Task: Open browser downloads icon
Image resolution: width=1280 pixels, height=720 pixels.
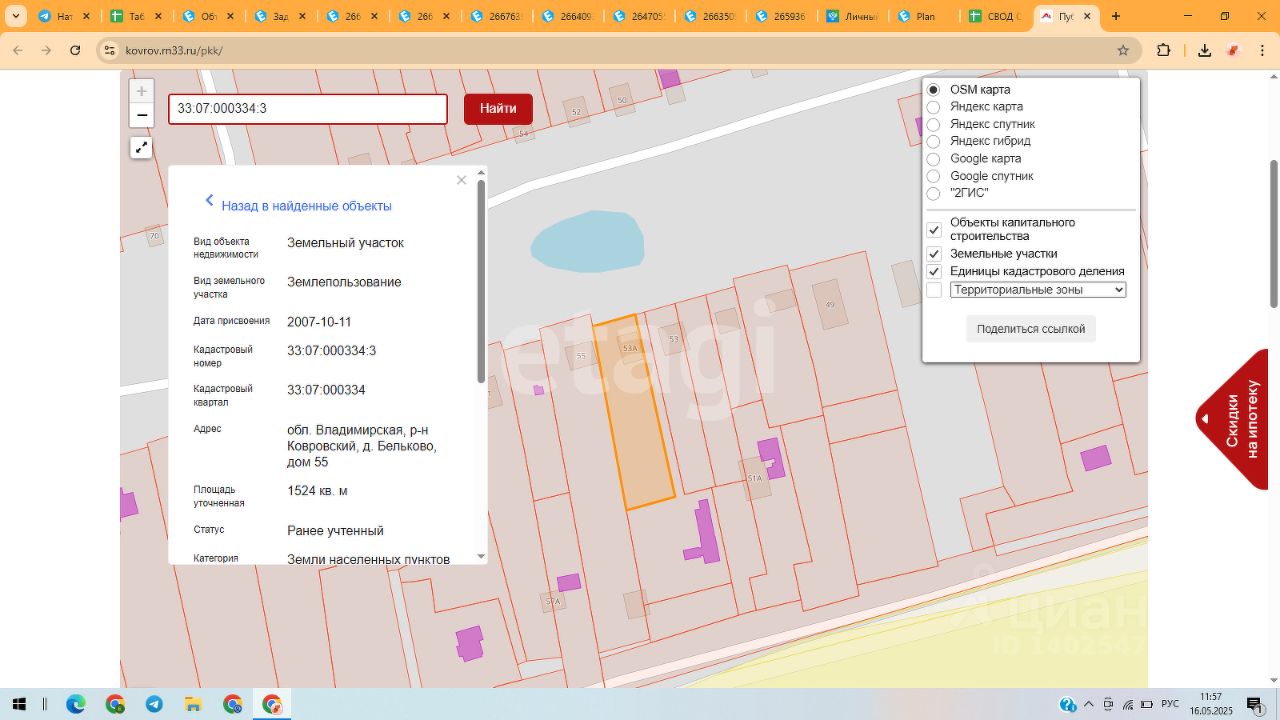Action: pyautogui.click(x=1205, y=50)
